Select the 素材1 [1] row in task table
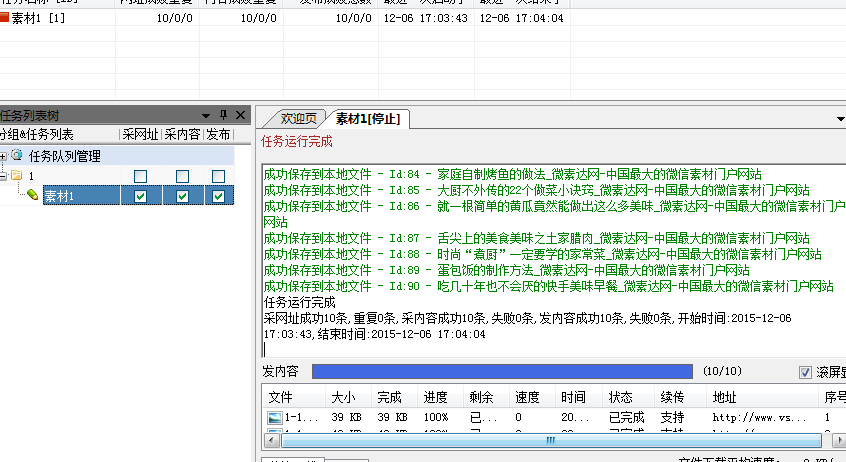This screenshot has height=462, width=846. coord(285,18)
